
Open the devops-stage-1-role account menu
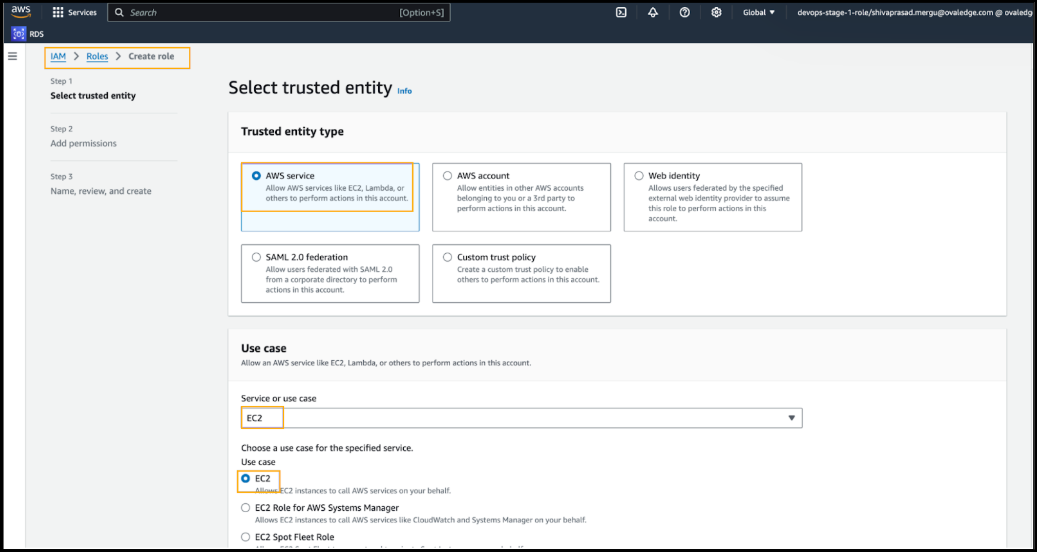[x=910, y=13]
